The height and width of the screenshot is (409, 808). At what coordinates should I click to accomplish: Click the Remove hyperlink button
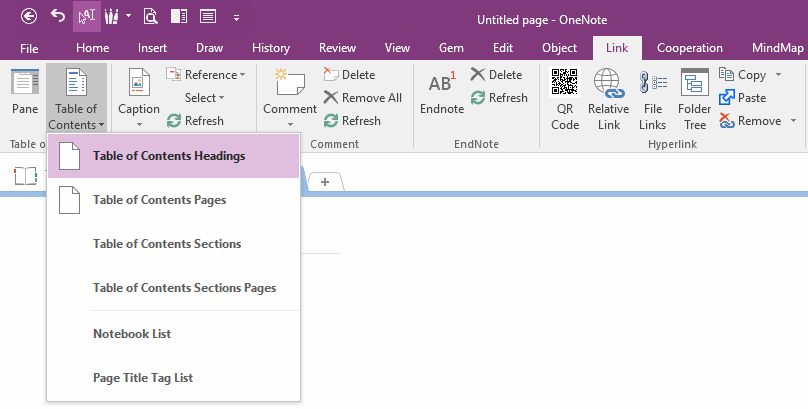(750, 121)
